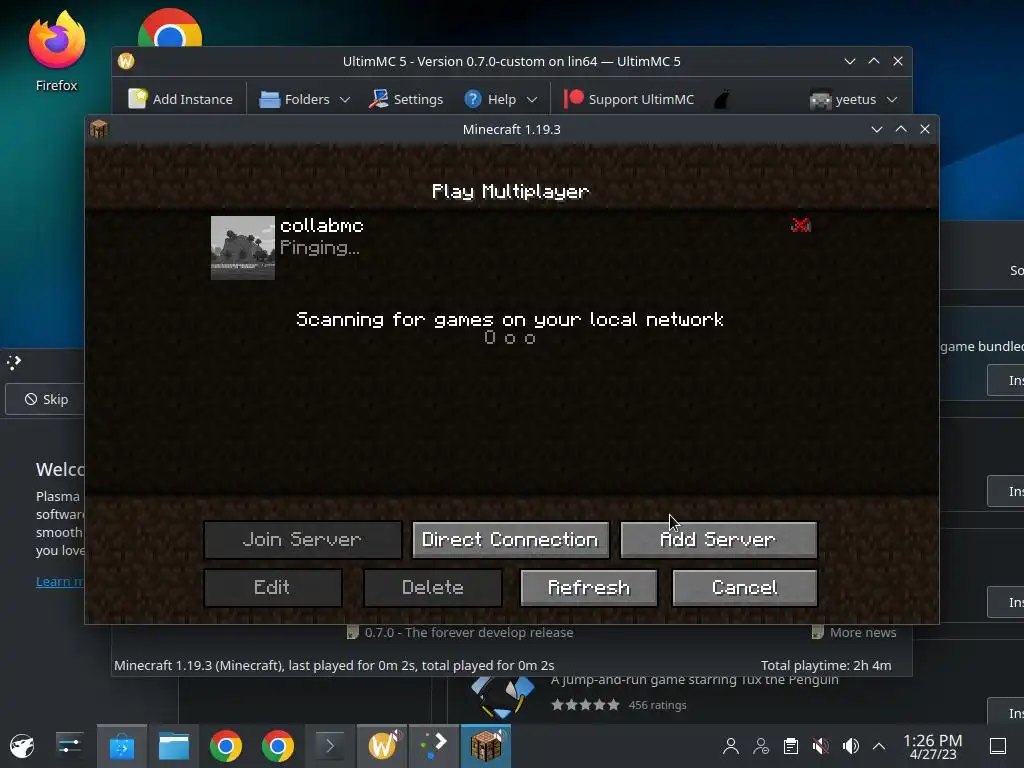
Task: Click the Minecraft window crafting table icon
Action: pos(99,129)
